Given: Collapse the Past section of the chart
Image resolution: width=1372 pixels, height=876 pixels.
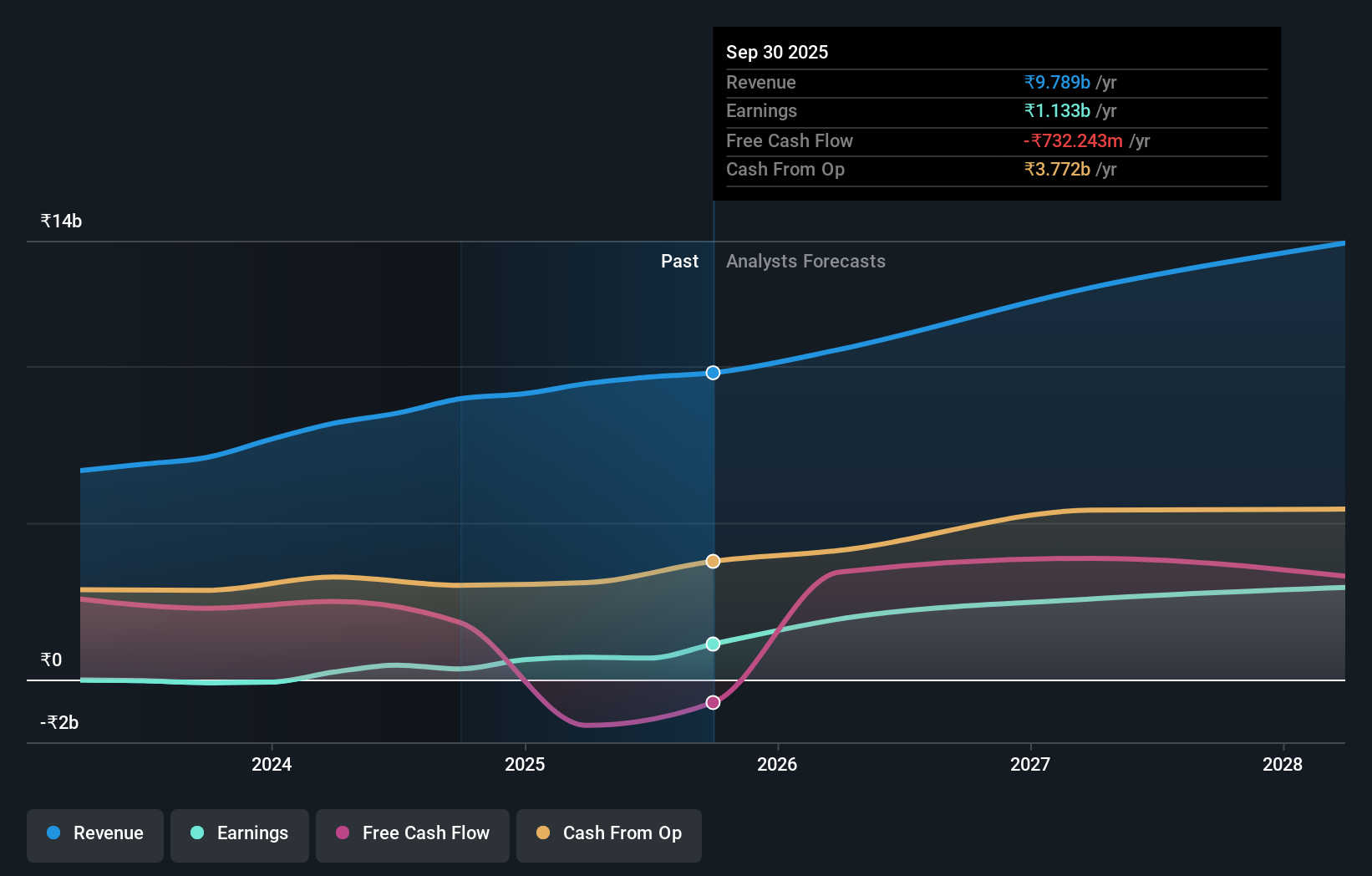Looking at the screenshot, I should (679, 261).
